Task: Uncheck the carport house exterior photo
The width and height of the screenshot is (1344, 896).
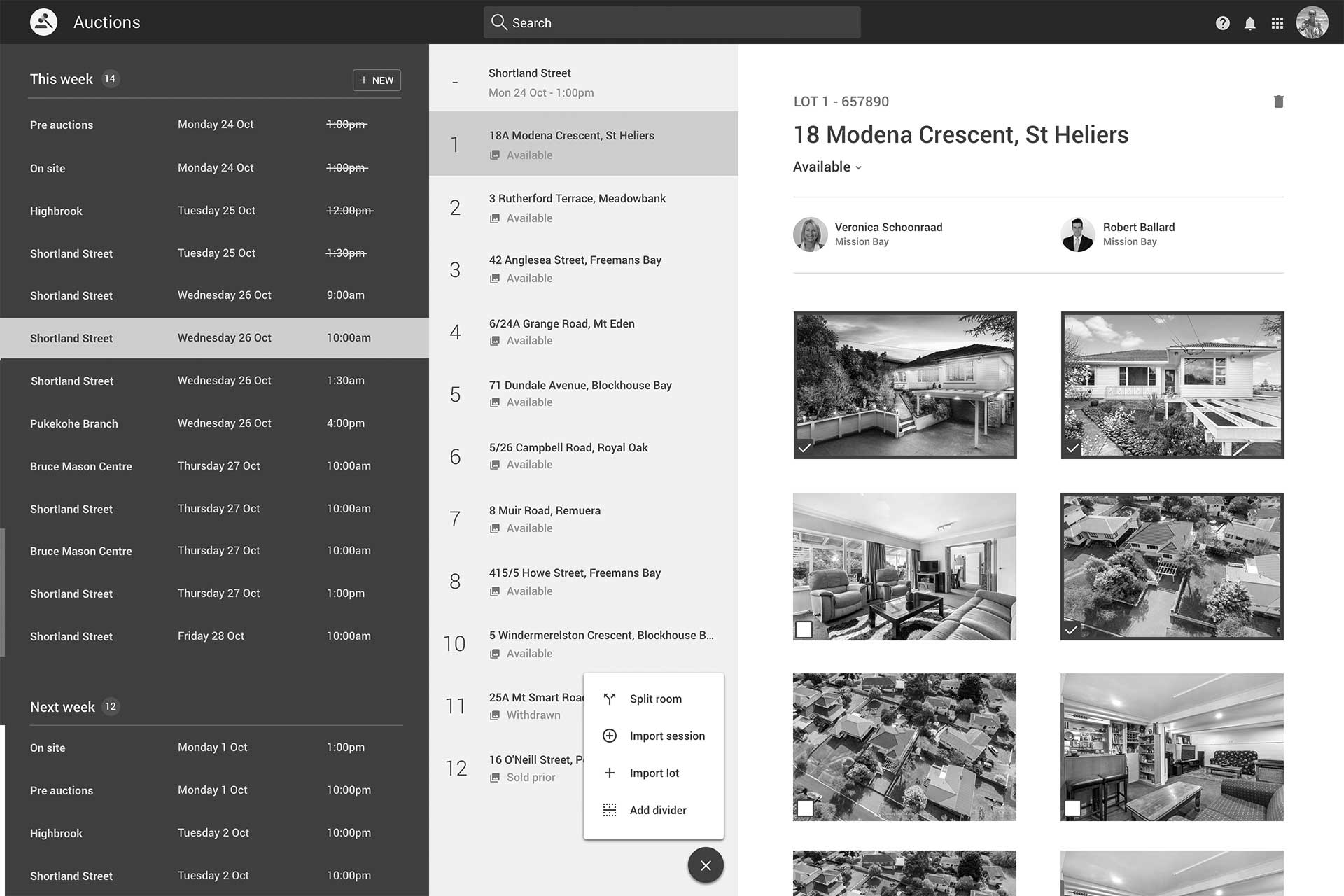Action: [x=805, y=448]
